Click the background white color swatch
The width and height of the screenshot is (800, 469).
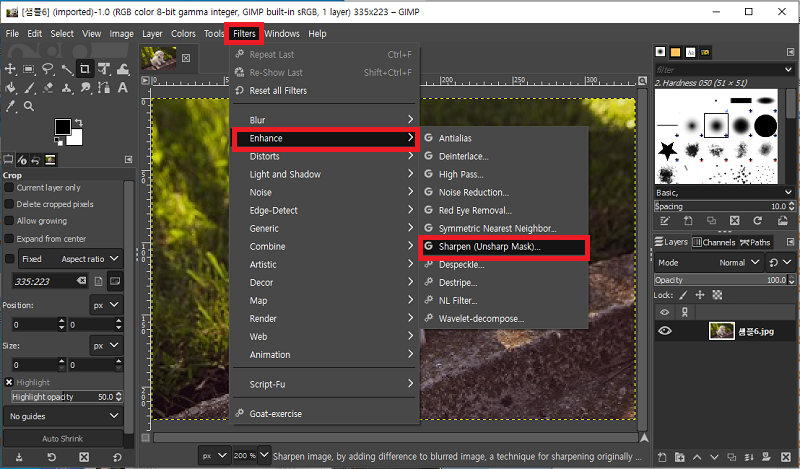click(75, 138)
